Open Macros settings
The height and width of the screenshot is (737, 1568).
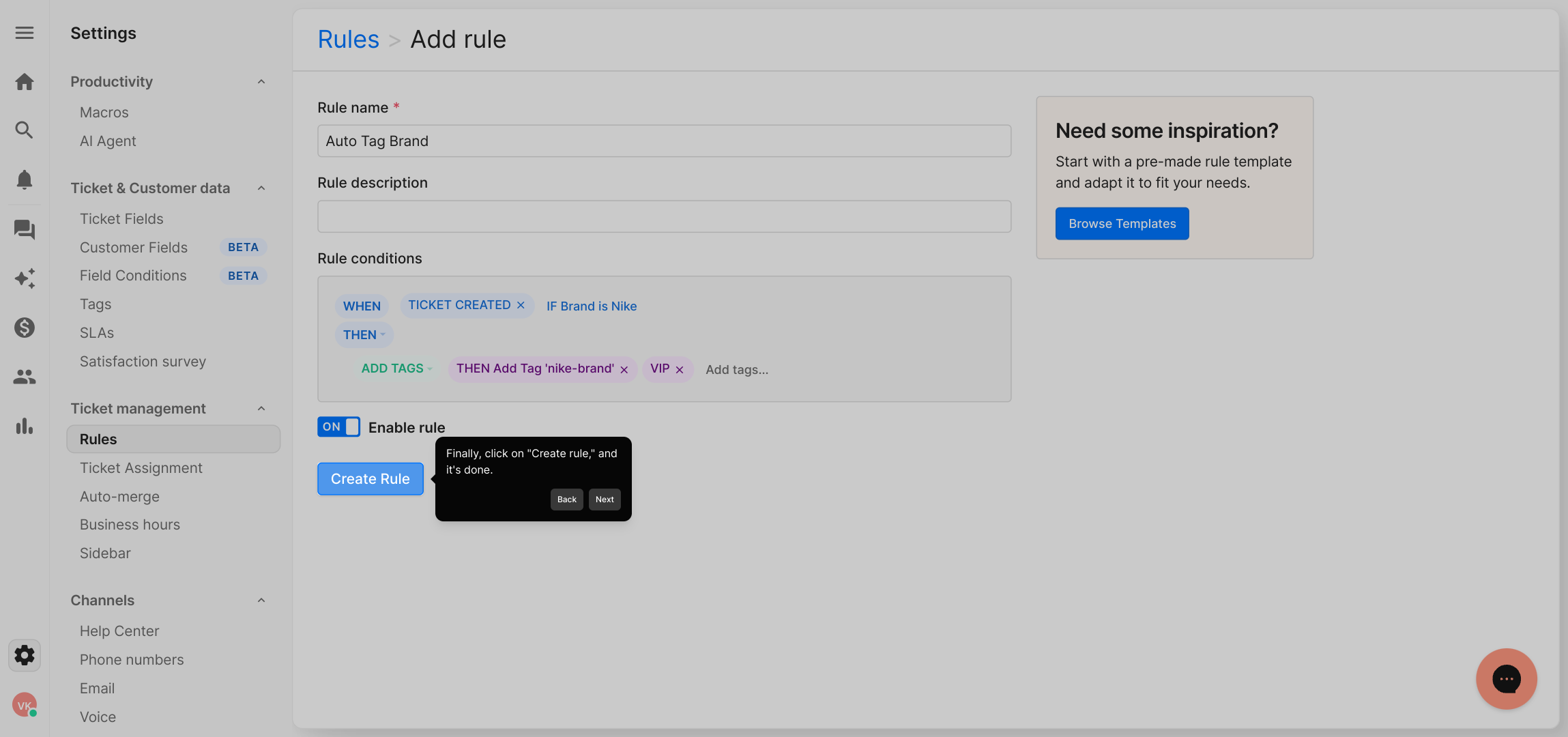tap(104, 113)
